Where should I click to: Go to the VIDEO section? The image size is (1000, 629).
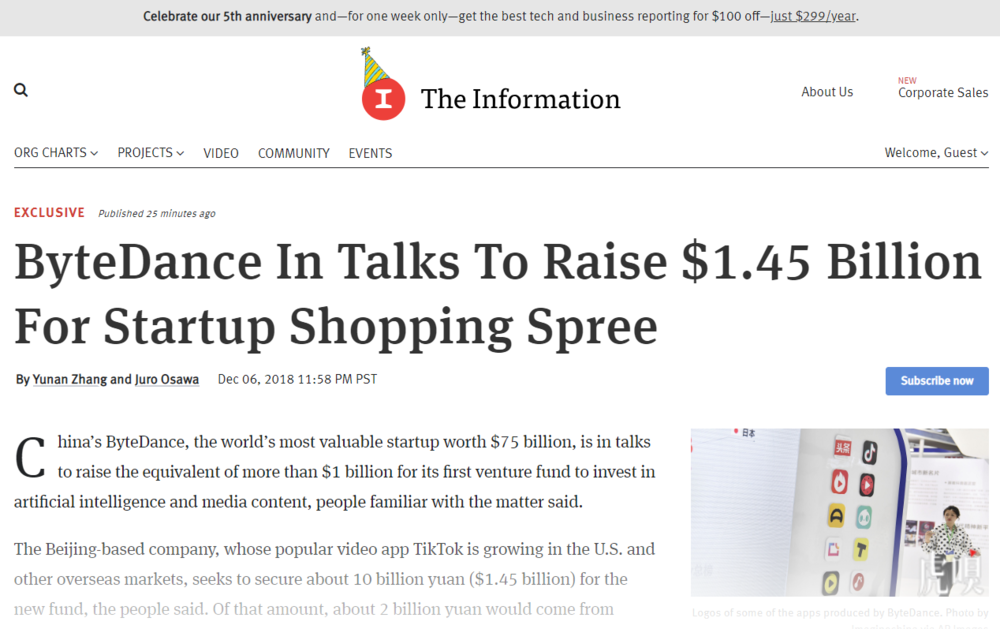pos(221,154)
